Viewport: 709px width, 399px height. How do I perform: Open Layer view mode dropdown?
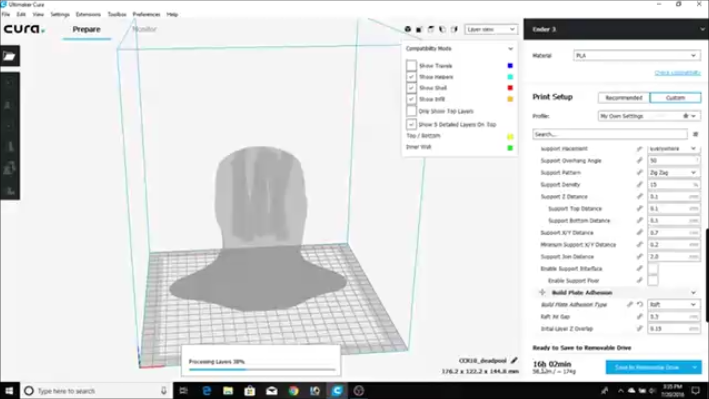(491, 29)
